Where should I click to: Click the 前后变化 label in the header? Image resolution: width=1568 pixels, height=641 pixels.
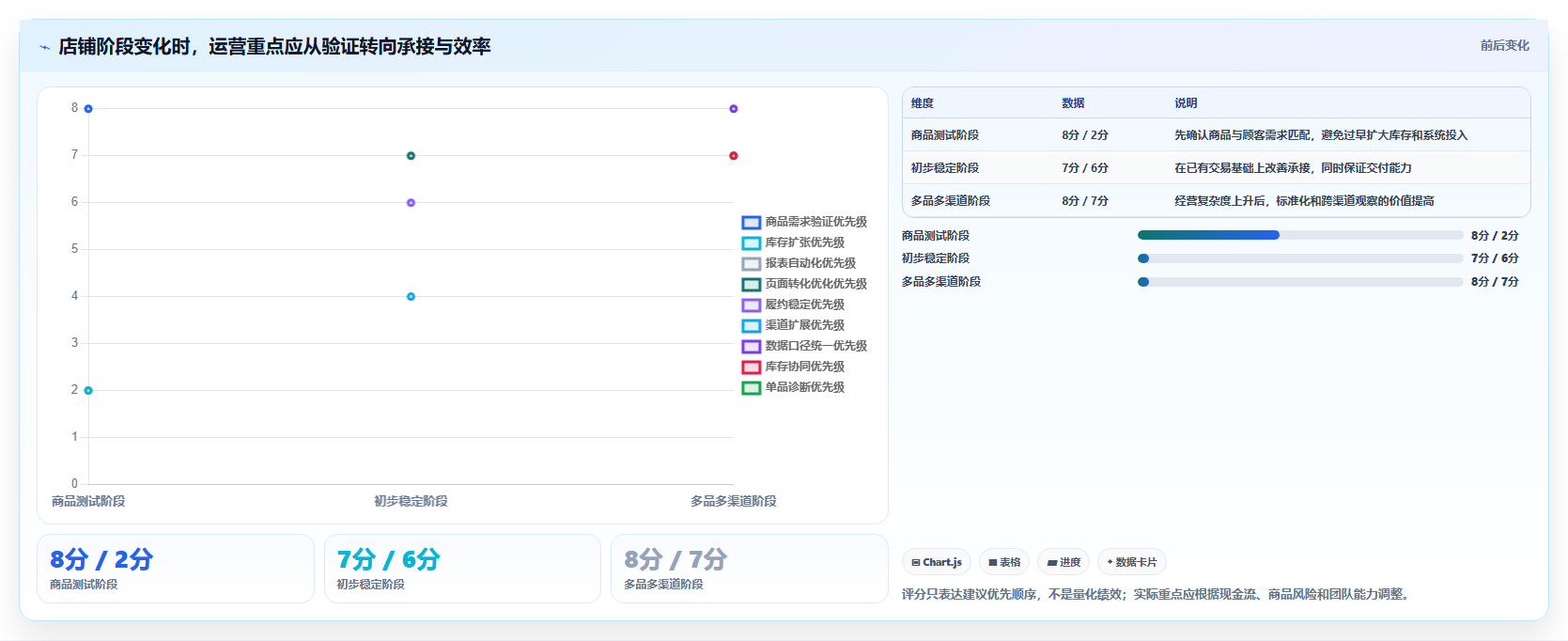click(1504, 45)
